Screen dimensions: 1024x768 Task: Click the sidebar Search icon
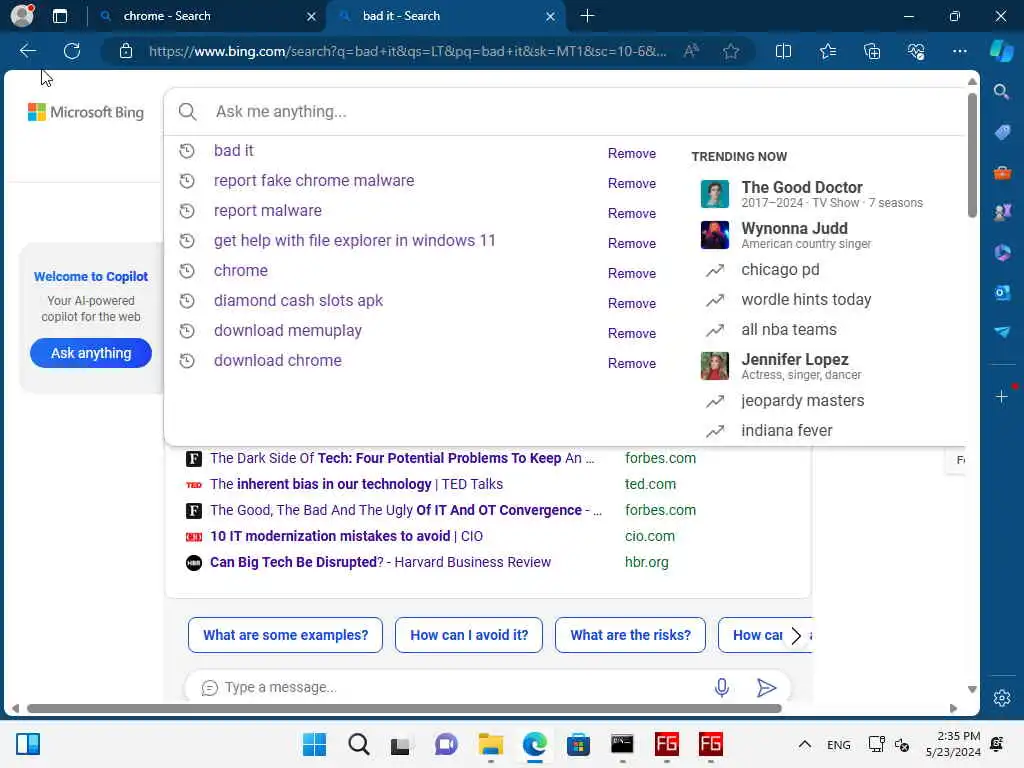(x=1001, y=91)
